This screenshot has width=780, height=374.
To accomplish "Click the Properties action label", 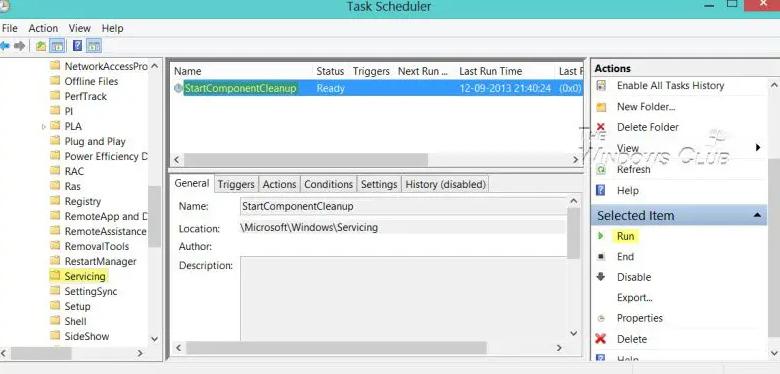I will point(640,318).
